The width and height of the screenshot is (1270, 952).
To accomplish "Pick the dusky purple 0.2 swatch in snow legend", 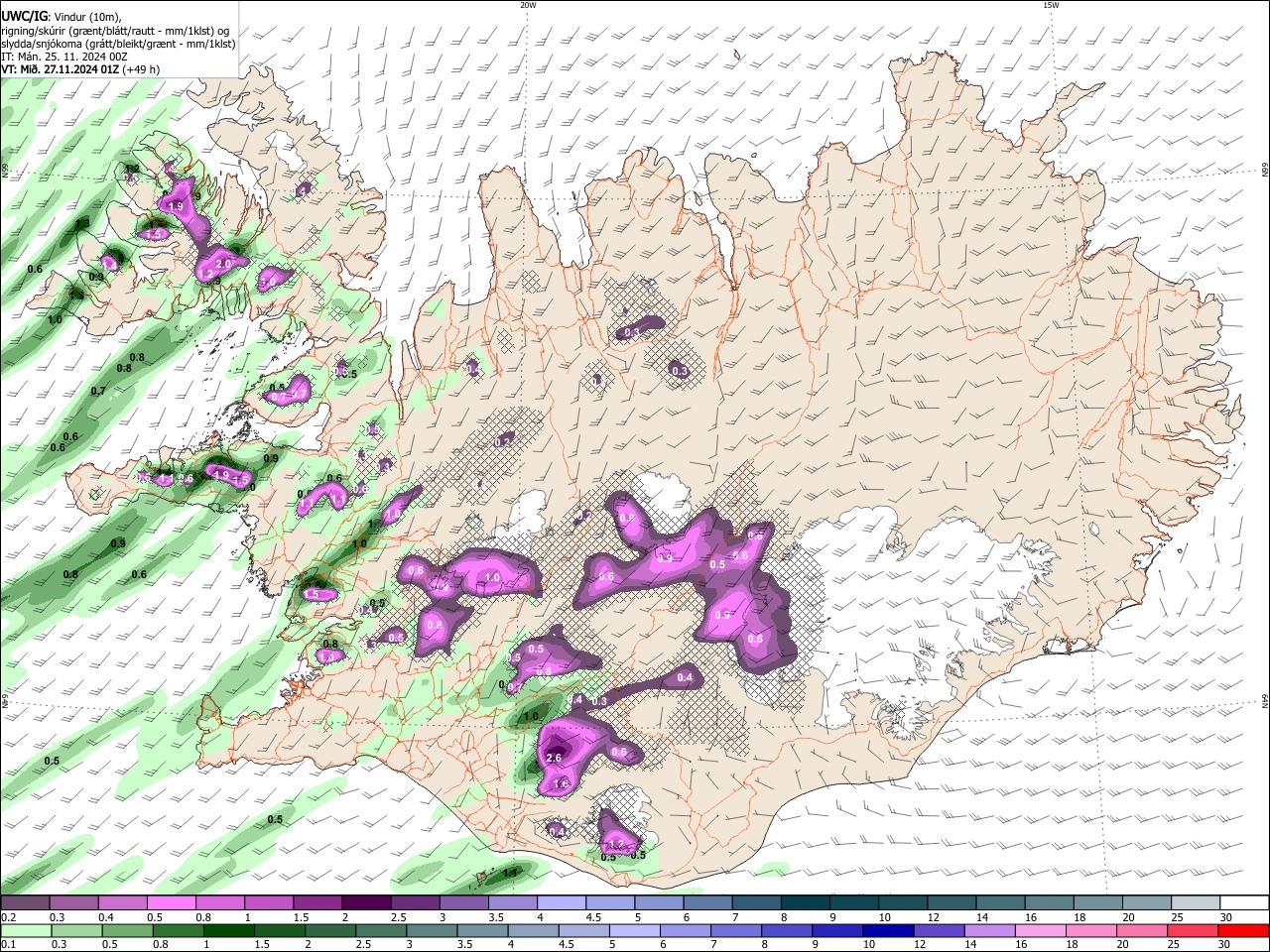I will [25, 902].
